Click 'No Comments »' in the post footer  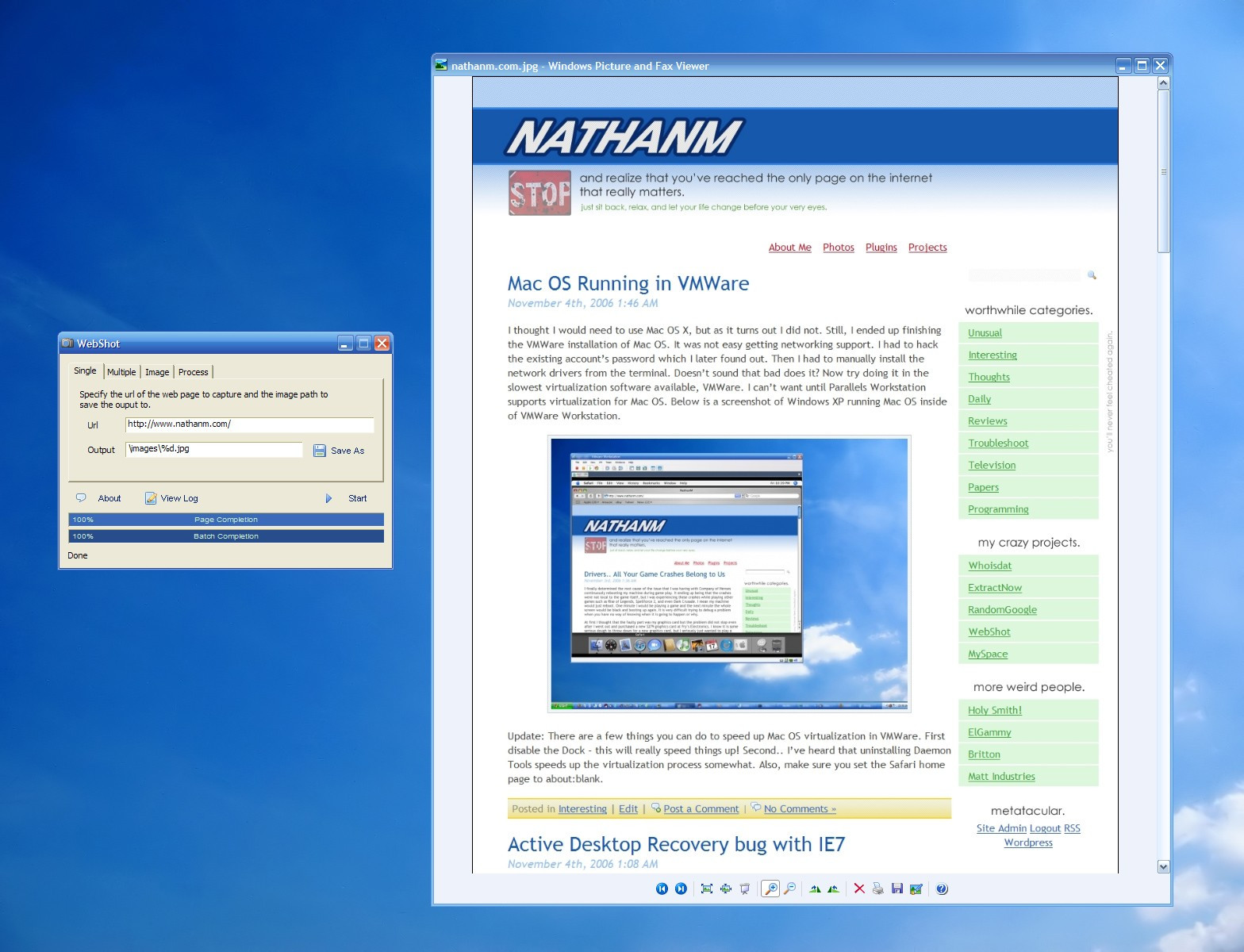[x=800, y=809]
